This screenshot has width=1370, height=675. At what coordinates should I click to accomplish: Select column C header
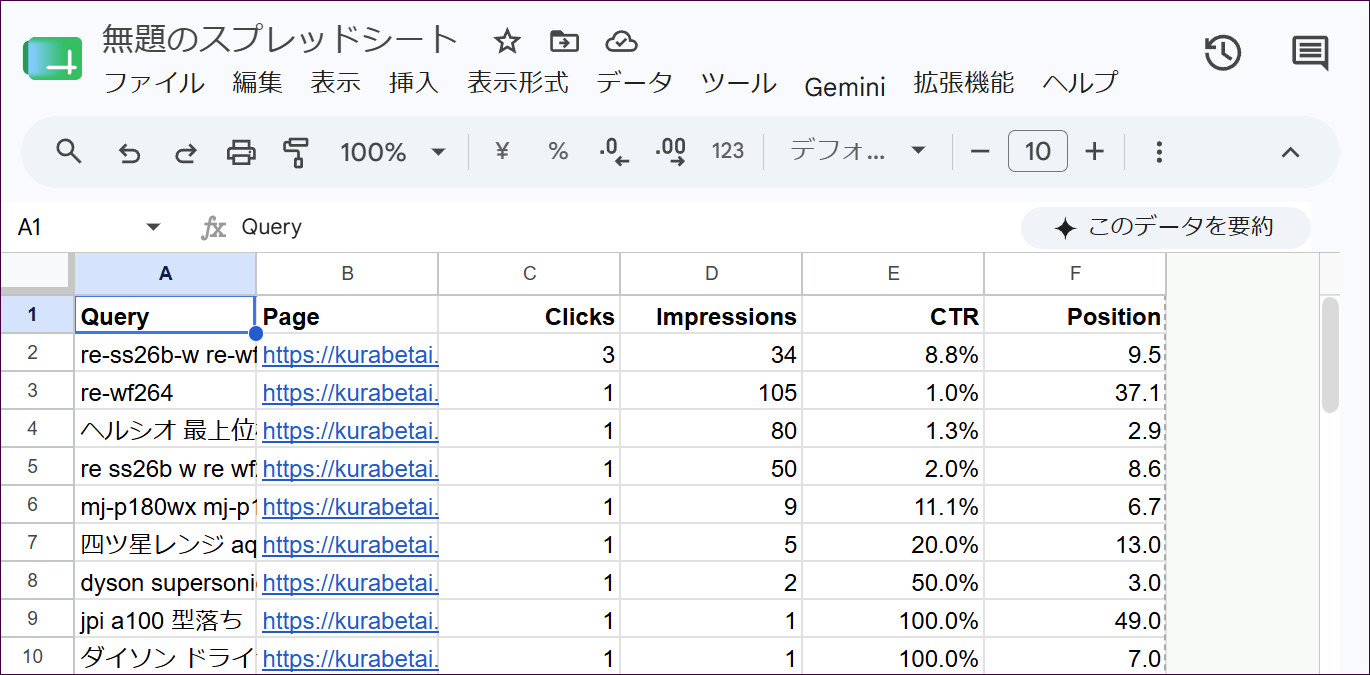pos(529,273)
